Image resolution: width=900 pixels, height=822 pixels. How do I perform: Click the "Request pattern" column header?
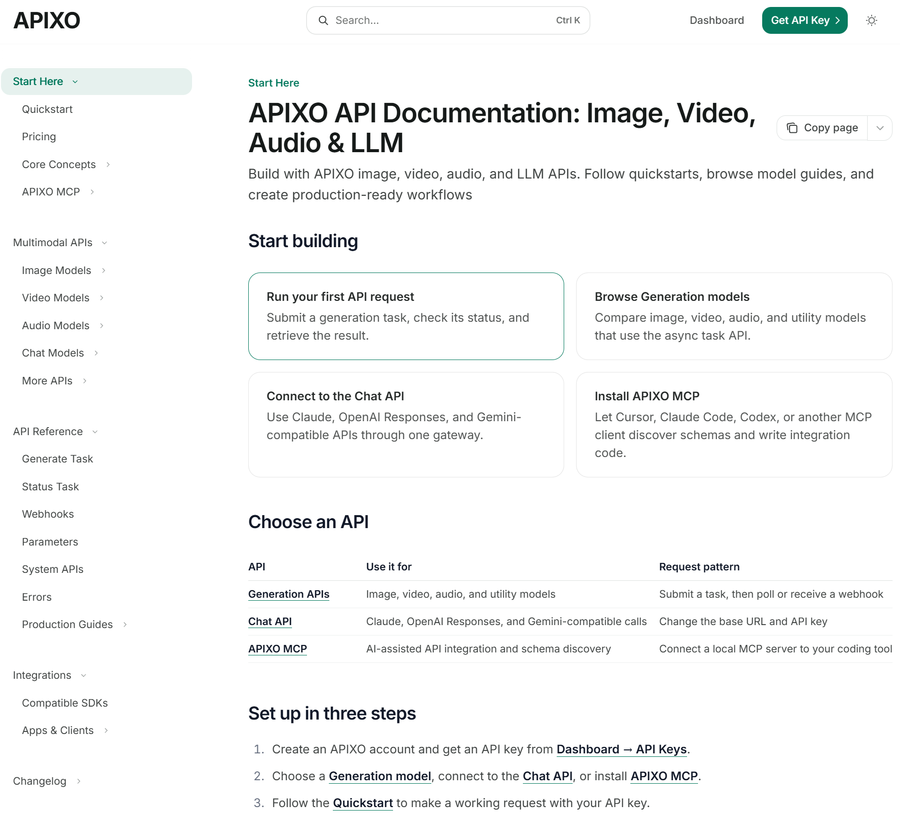point(699,567)
